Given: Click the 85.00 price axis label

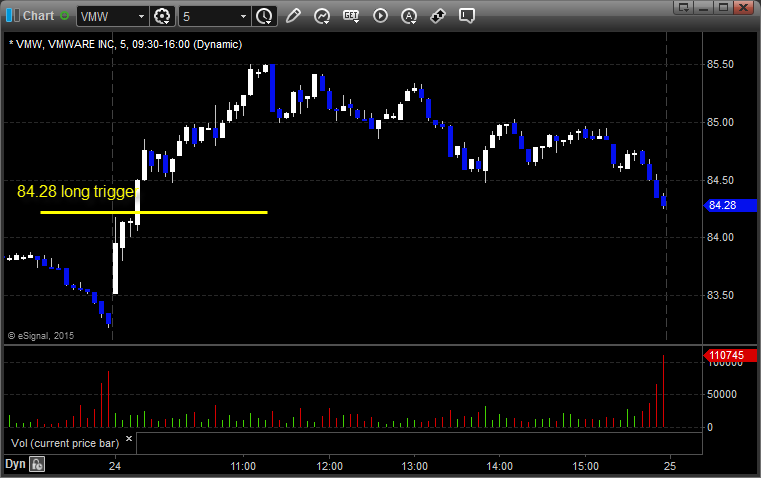Looking at the screenshot, I should click(720, 122).
